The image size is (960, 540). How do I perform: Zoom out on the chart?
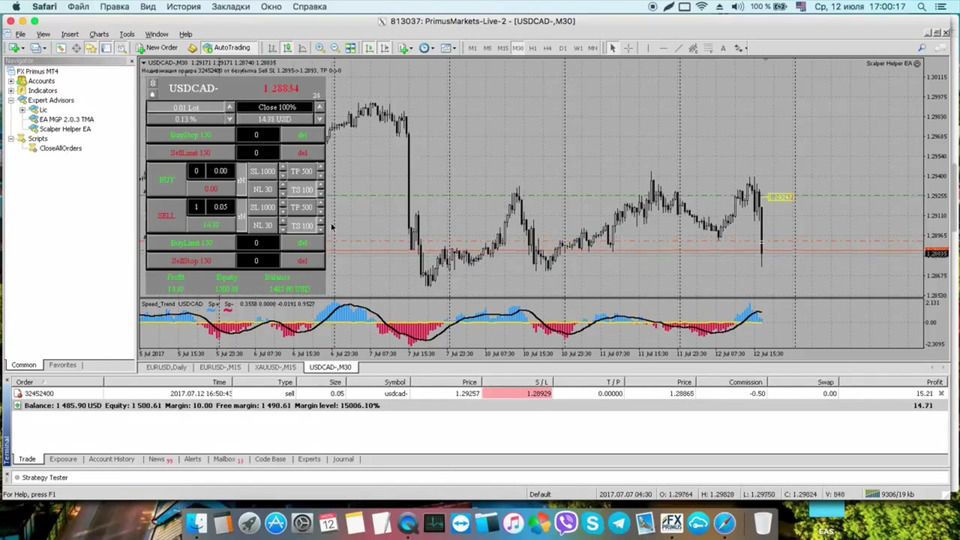coord(336,48)
